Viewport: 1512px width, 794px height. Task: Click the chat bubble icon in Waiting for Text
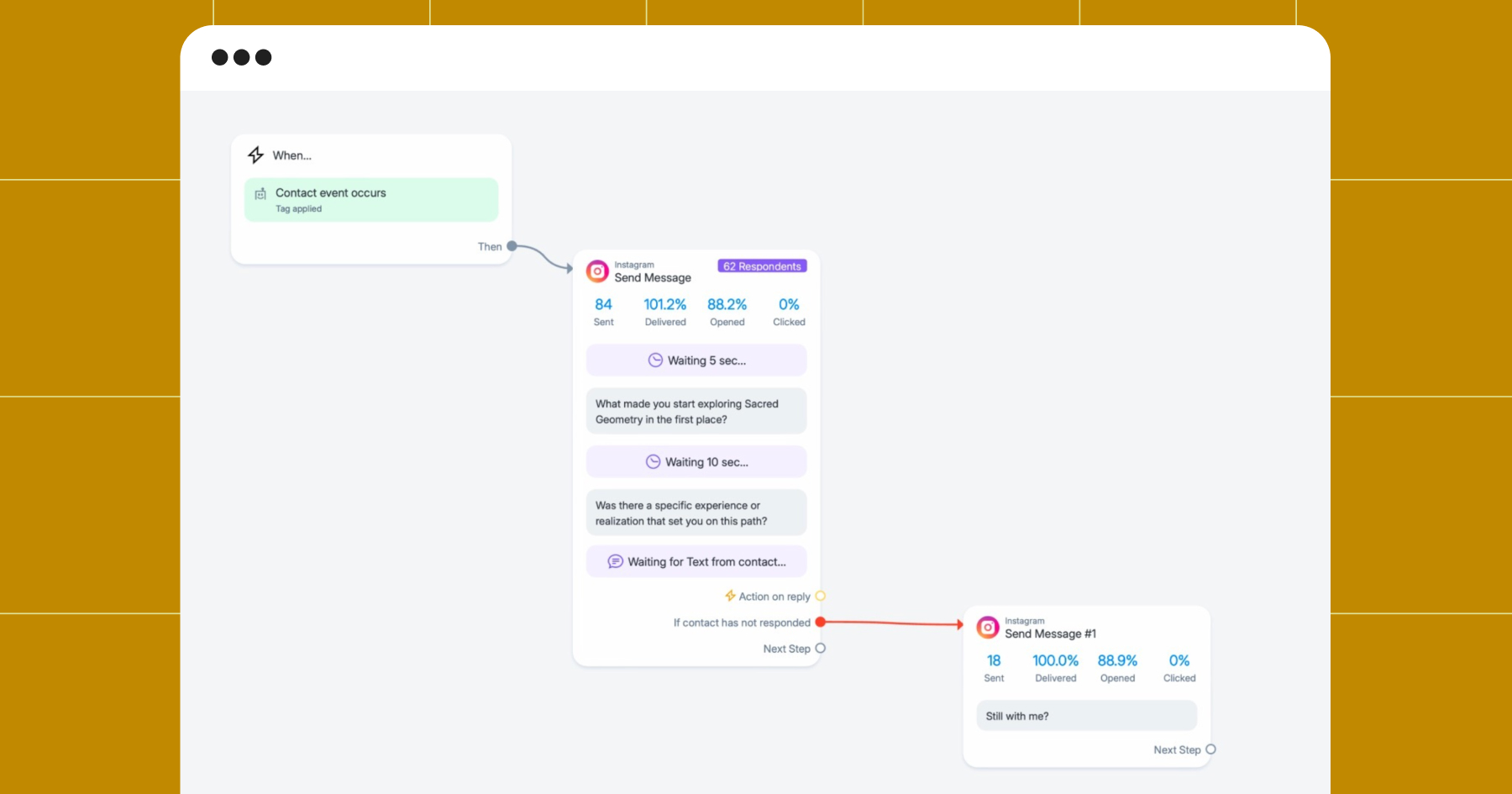tap(615, 561)
